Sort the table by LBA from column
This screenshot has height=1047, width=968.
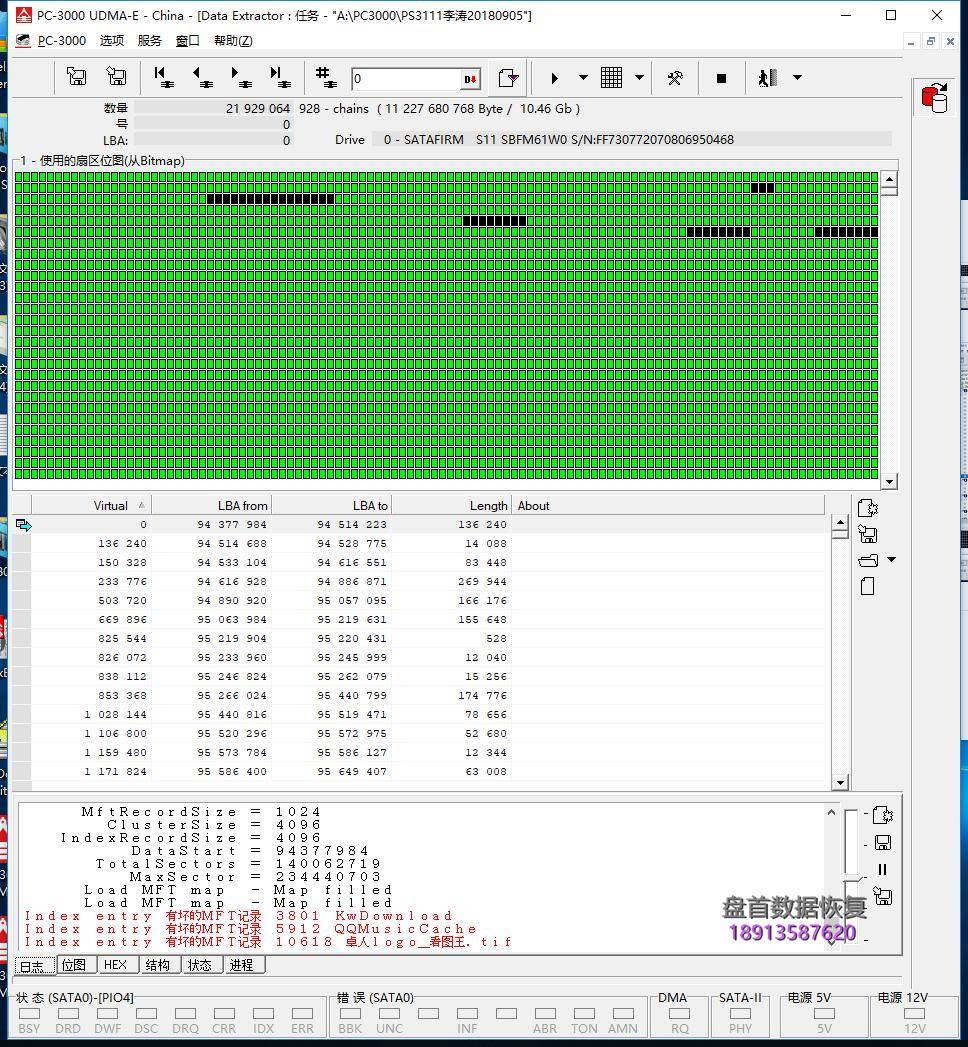click(242, 506)
